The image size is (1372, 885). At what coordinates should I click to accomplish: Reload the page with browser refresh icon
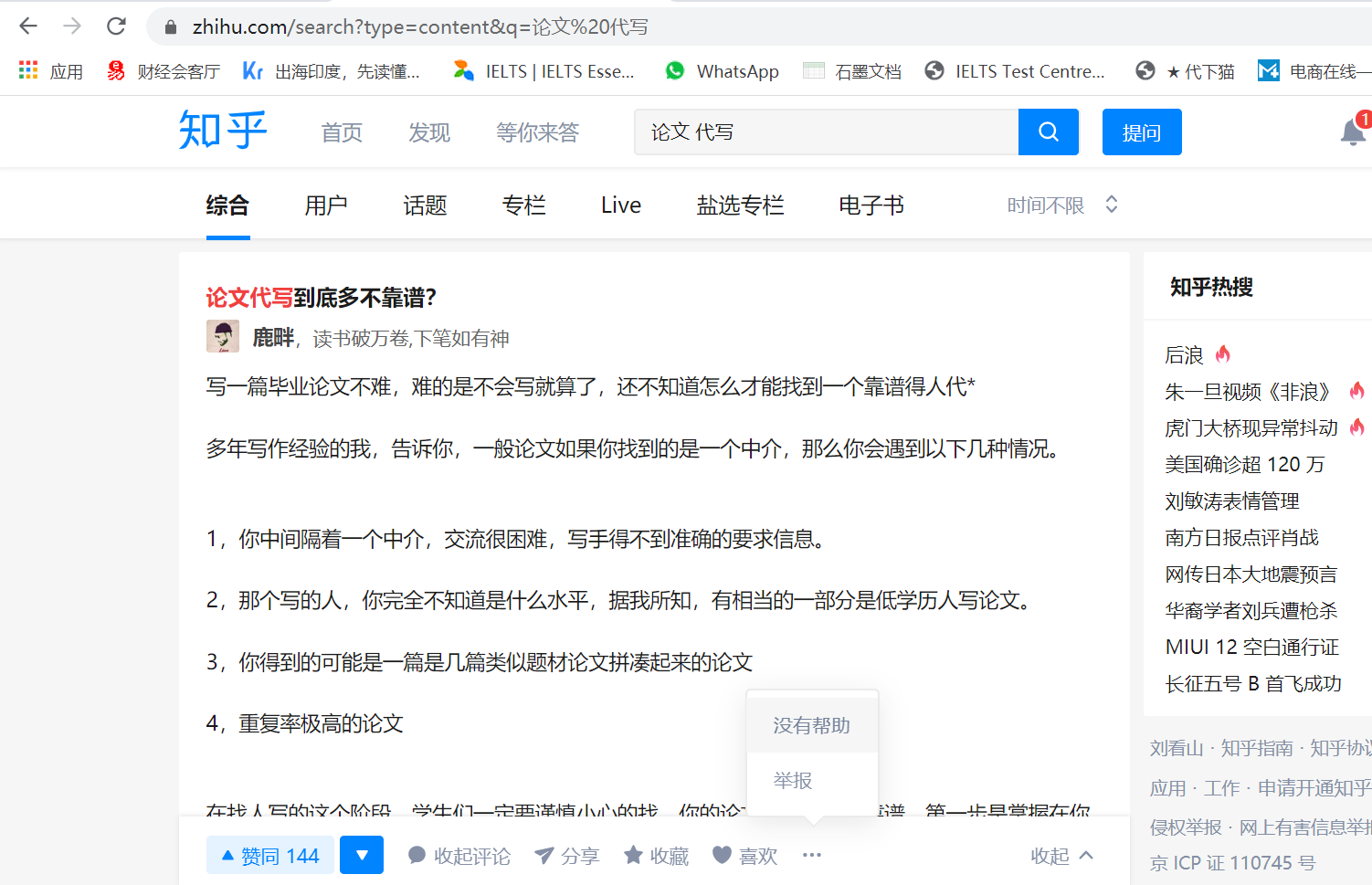point(116,26)
